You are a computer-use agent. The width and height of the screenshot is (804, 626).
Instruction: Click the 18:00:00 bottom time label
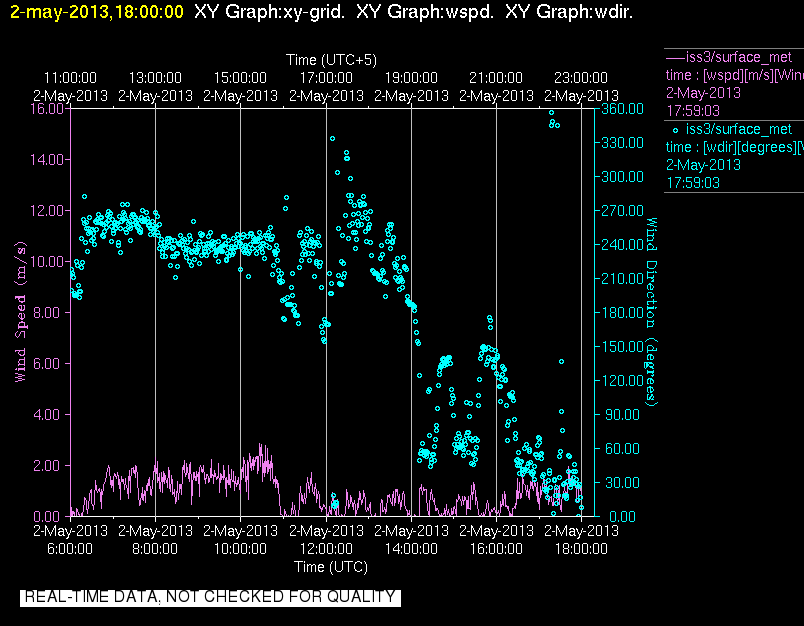coord(581,549)
